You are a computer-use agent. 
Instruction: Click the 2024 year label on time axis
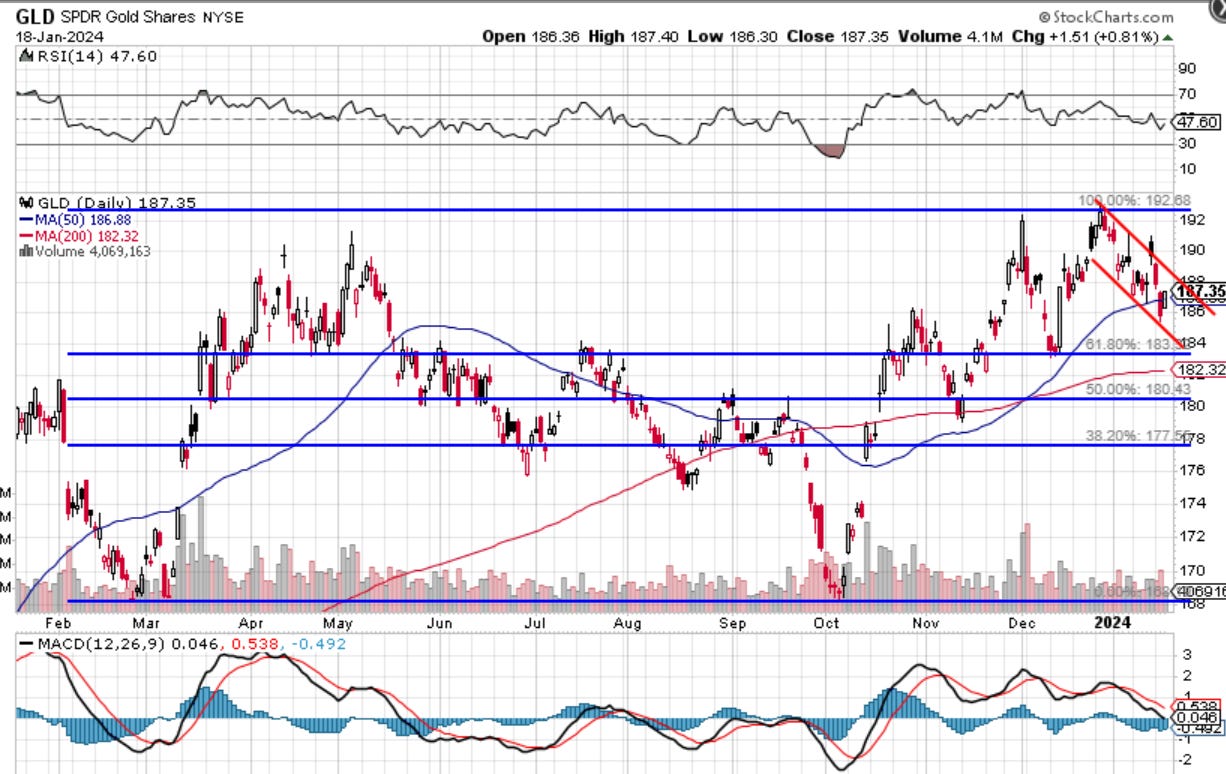1110,622
